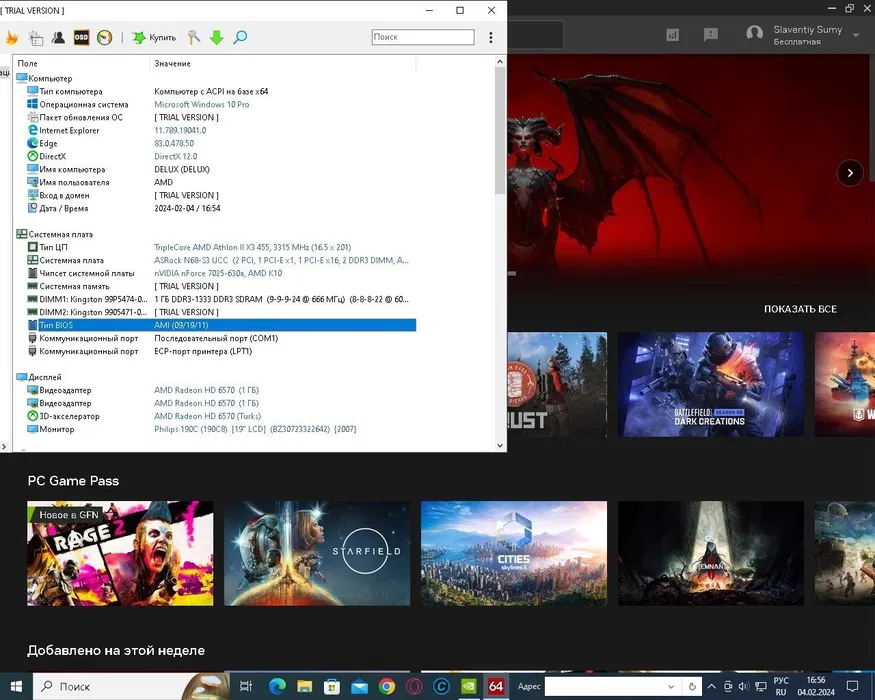Click the user silhouette icon in toolbar
Screen dimensions: 875x700
(x=58, y=38)
